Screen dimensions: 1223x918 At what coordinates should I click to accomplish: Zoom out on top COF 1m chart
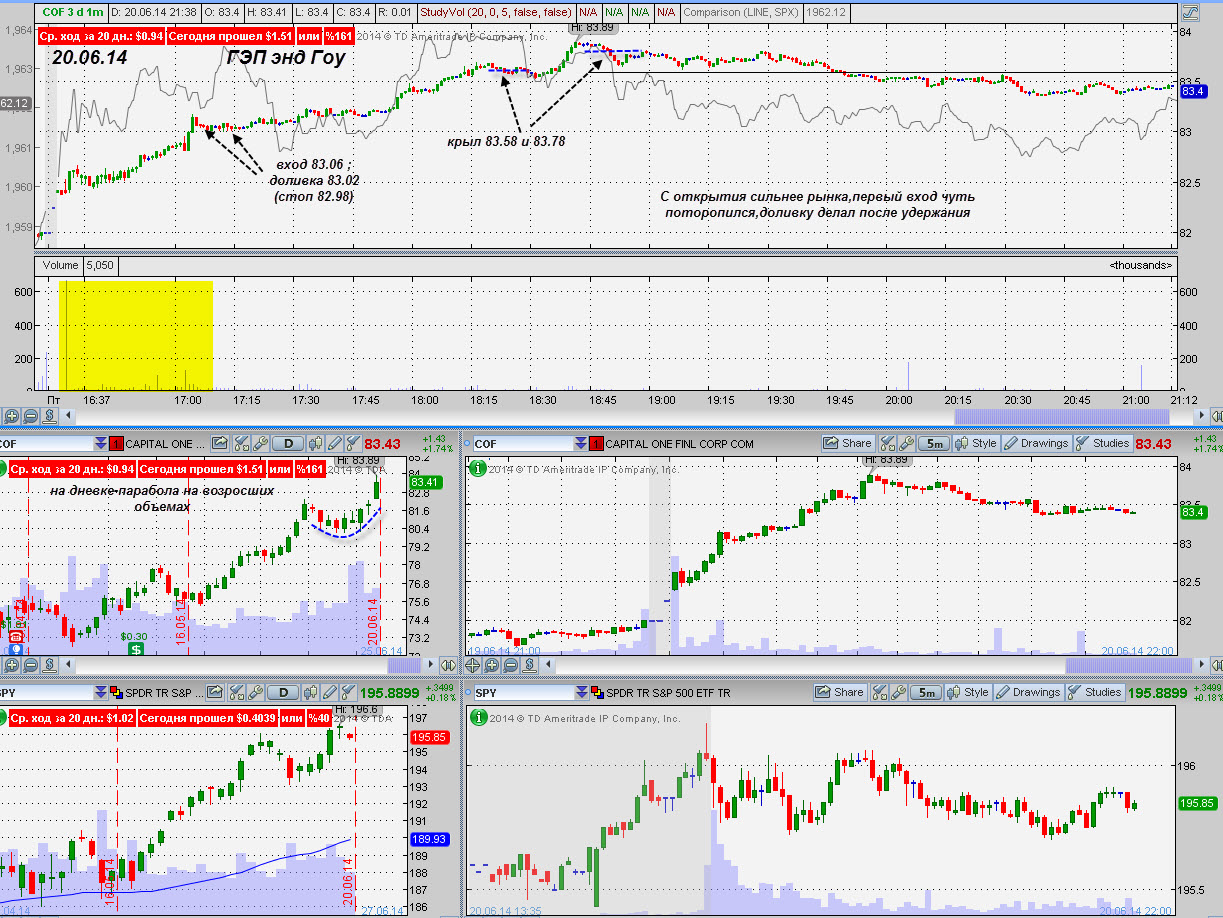(30, 415)
